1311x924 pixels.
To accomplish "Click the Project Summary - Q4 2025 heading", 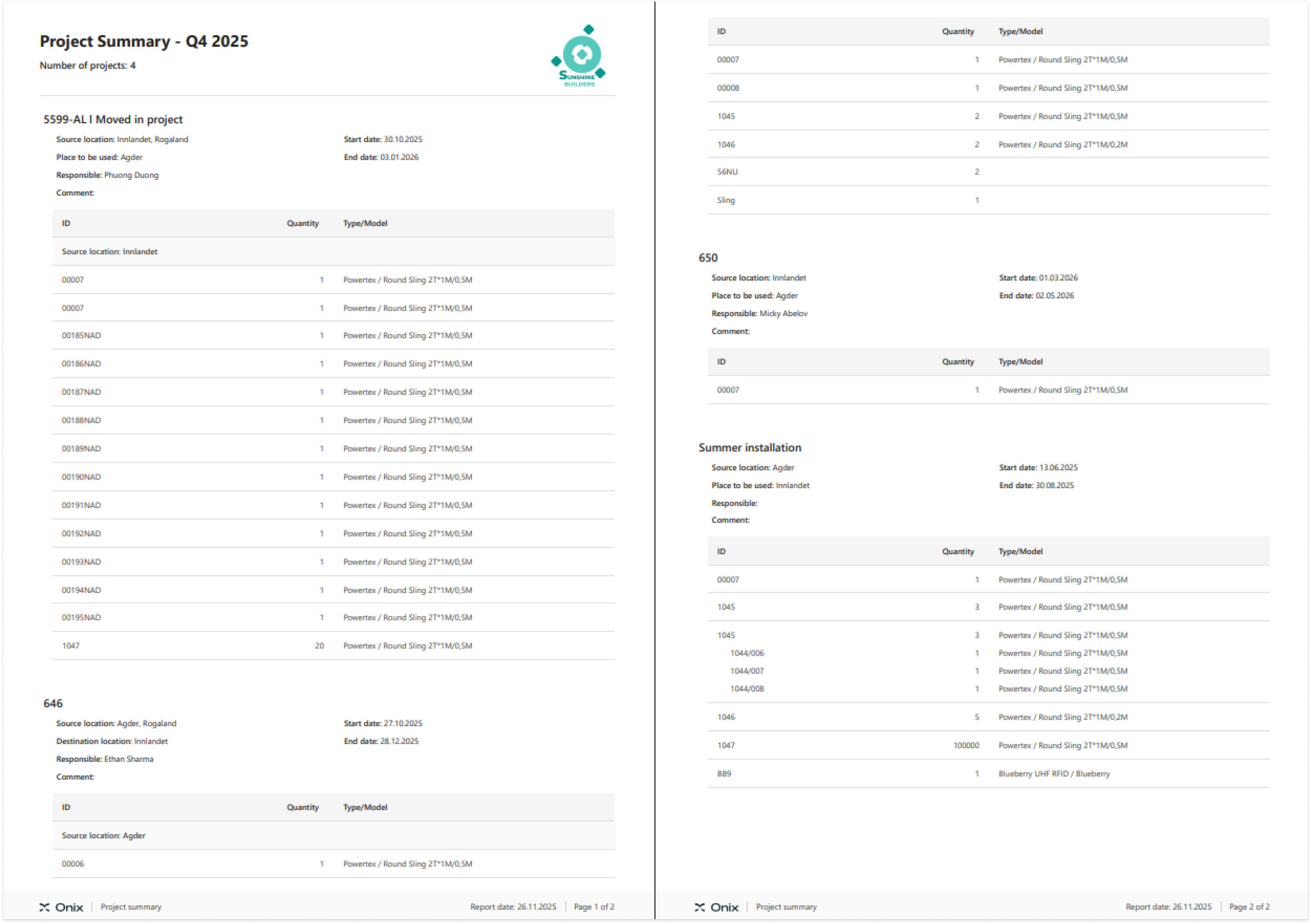I will pyautogui.click(x=144, y=41).
